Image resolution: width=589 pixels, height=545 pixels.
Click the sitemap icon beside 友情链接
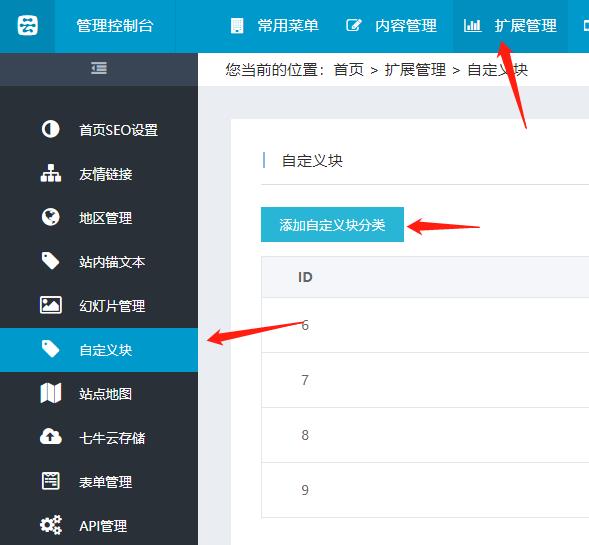pyautogui.click(x=51, y=173)
